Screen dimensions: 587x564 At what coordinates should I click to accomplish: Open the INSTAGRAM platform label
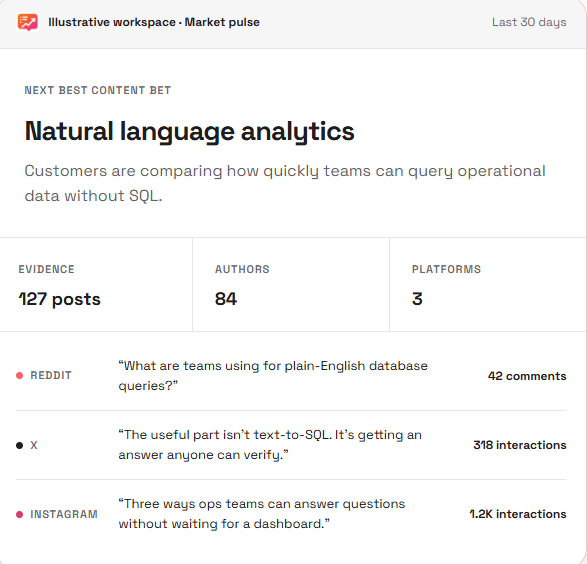[64, 514]
